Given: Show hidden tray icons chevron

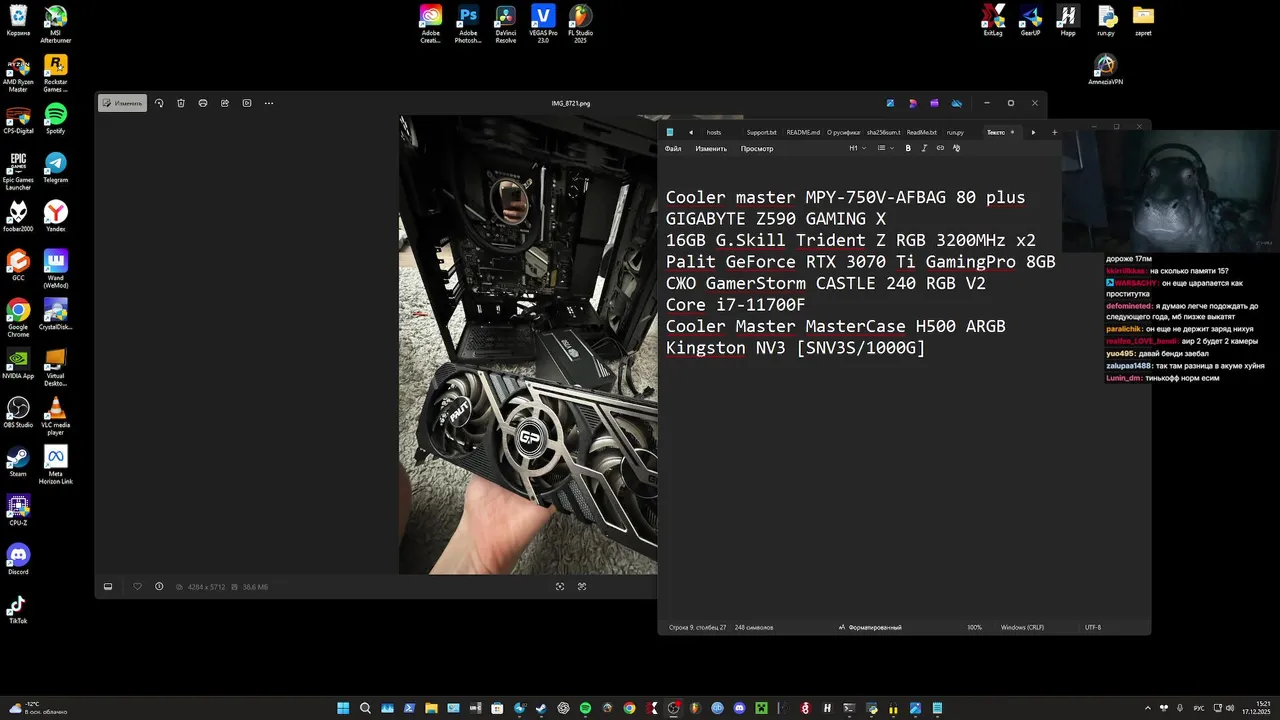Looking at the screenshot, I should (x=1148, y=708).
